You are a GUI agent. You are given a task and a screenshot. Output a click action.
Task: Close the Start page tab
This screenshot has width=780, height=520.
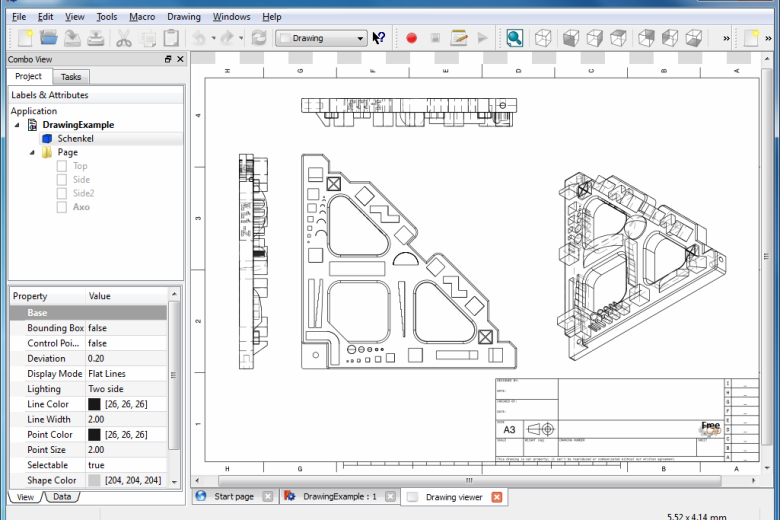[x=268, y=497]
